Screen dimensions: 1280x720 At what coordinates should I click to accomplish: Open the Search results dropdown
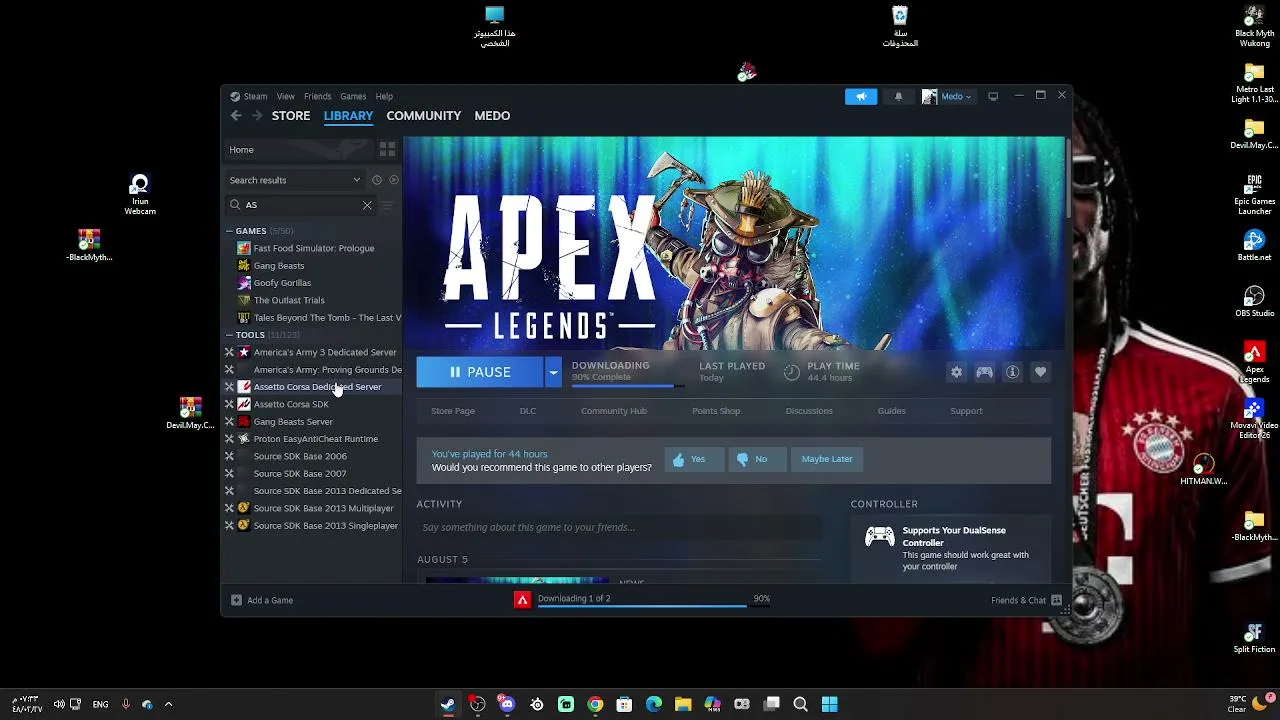click(x=295, y=180)
